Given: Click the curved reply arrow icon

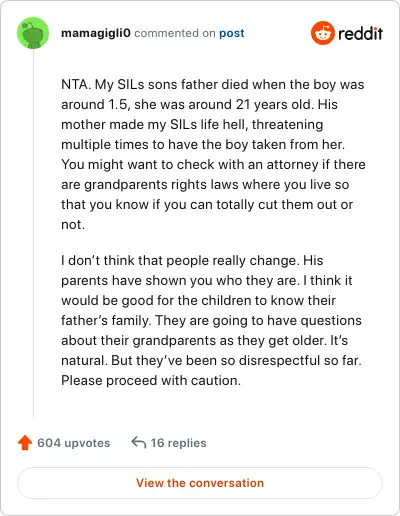Looking at the screenshot, I should [x=139, y=443].
